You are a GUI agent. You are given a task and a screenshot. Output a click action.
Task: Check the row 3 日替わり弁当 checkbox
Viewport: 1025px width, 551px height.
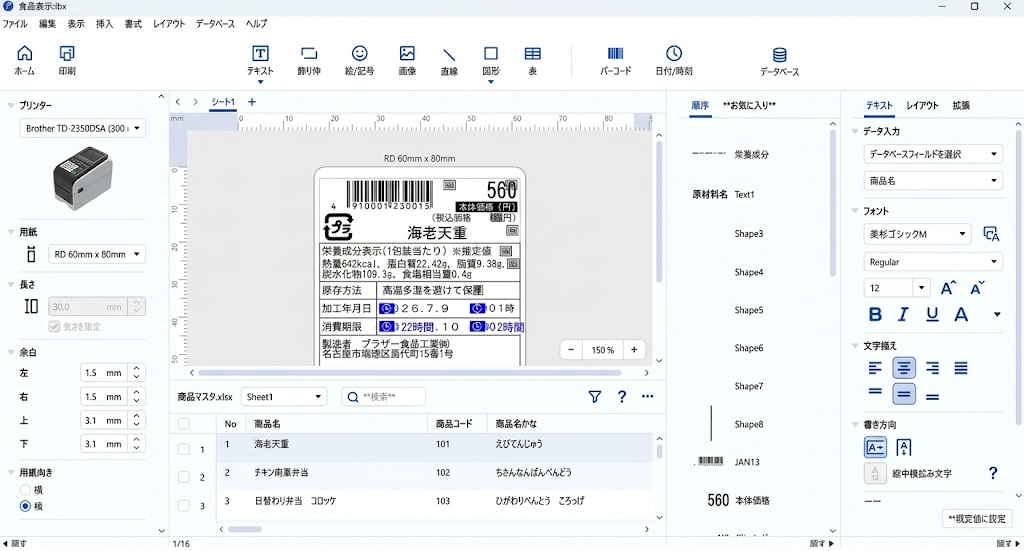184,505
